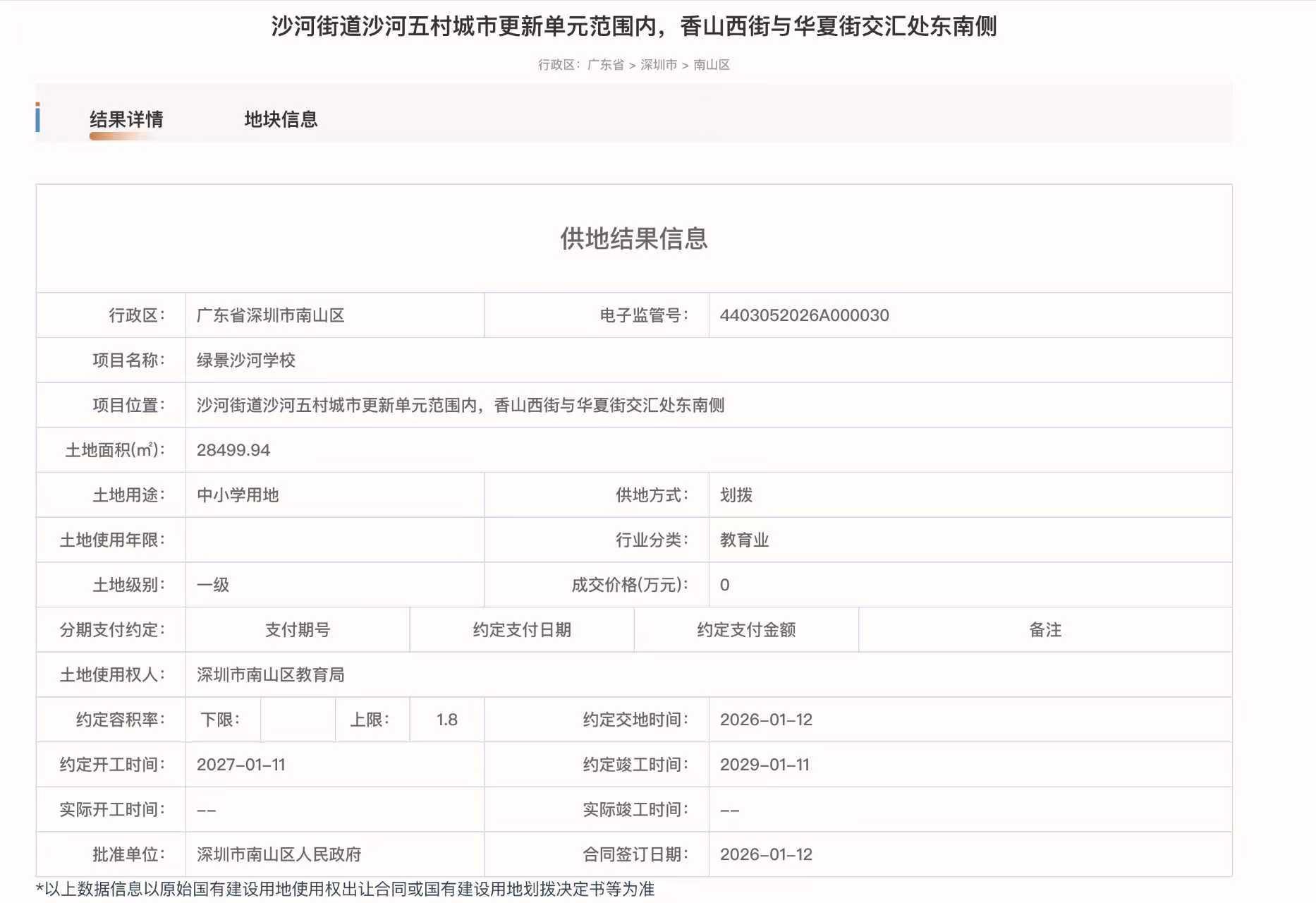This screenshot has height=903, width=1316.
Task: Click approving authority 深圳市南山区人民政府
Action: click(279, 854)
